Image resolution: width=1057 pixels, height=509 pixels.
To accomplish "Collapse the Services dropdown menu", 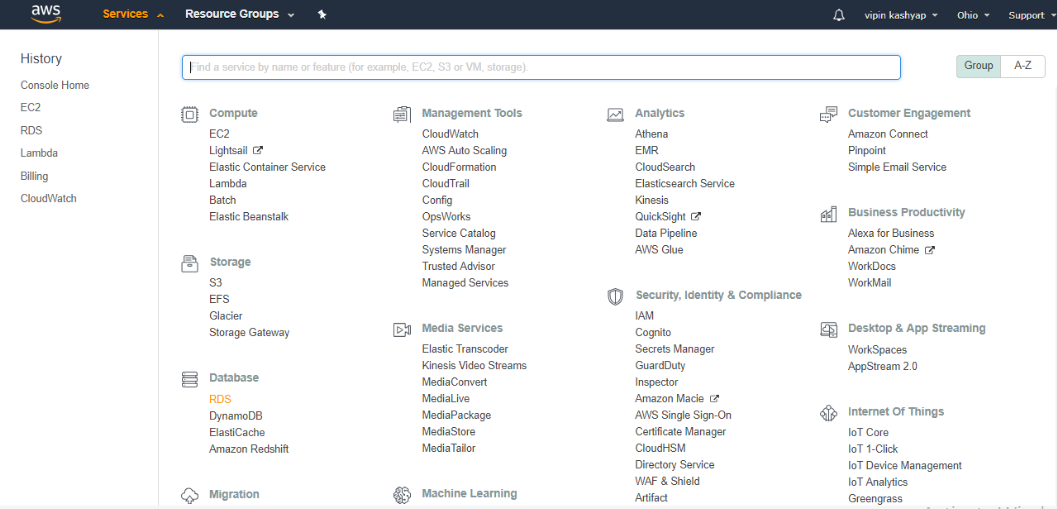I will 133,15.
